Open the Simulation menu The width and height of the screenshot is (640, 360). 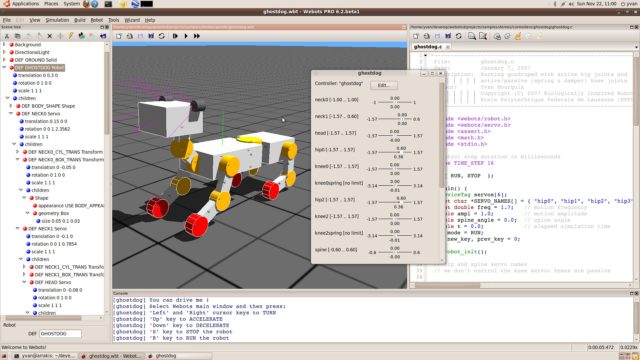pyautogui.click(x=57, y=20)
